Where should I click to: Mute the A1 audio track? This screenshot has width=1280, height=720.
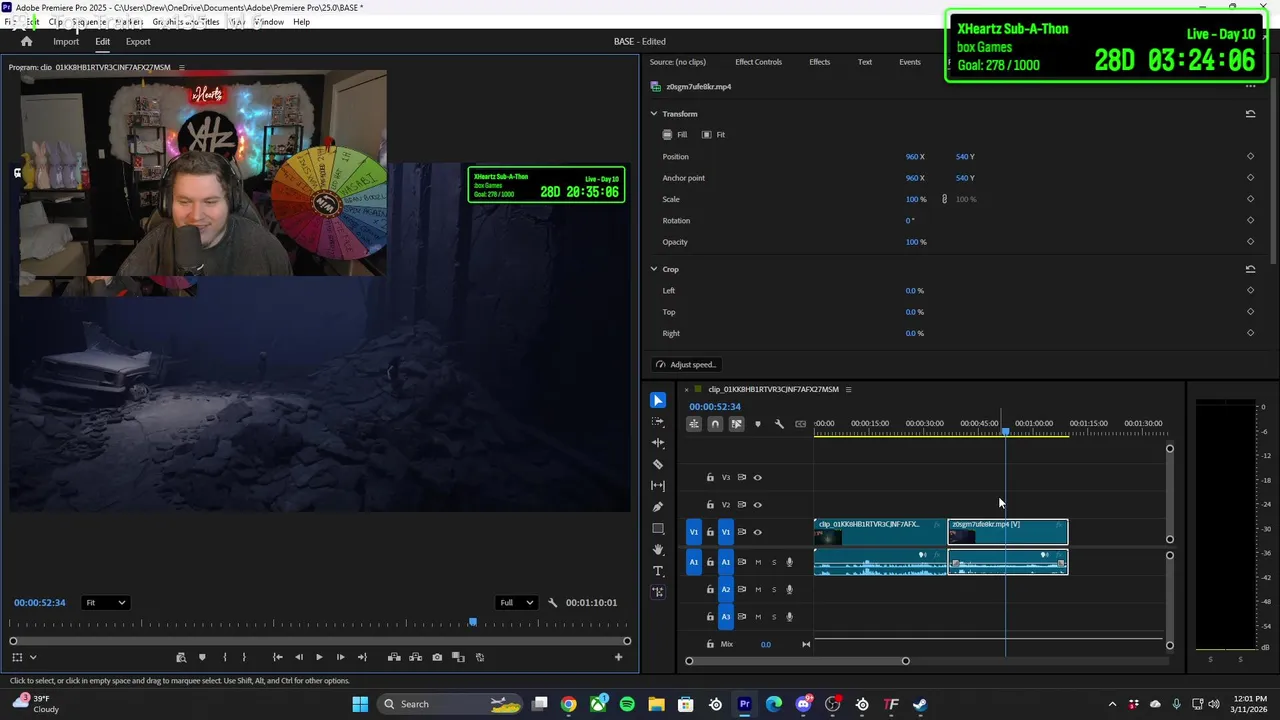click(757, 562)
